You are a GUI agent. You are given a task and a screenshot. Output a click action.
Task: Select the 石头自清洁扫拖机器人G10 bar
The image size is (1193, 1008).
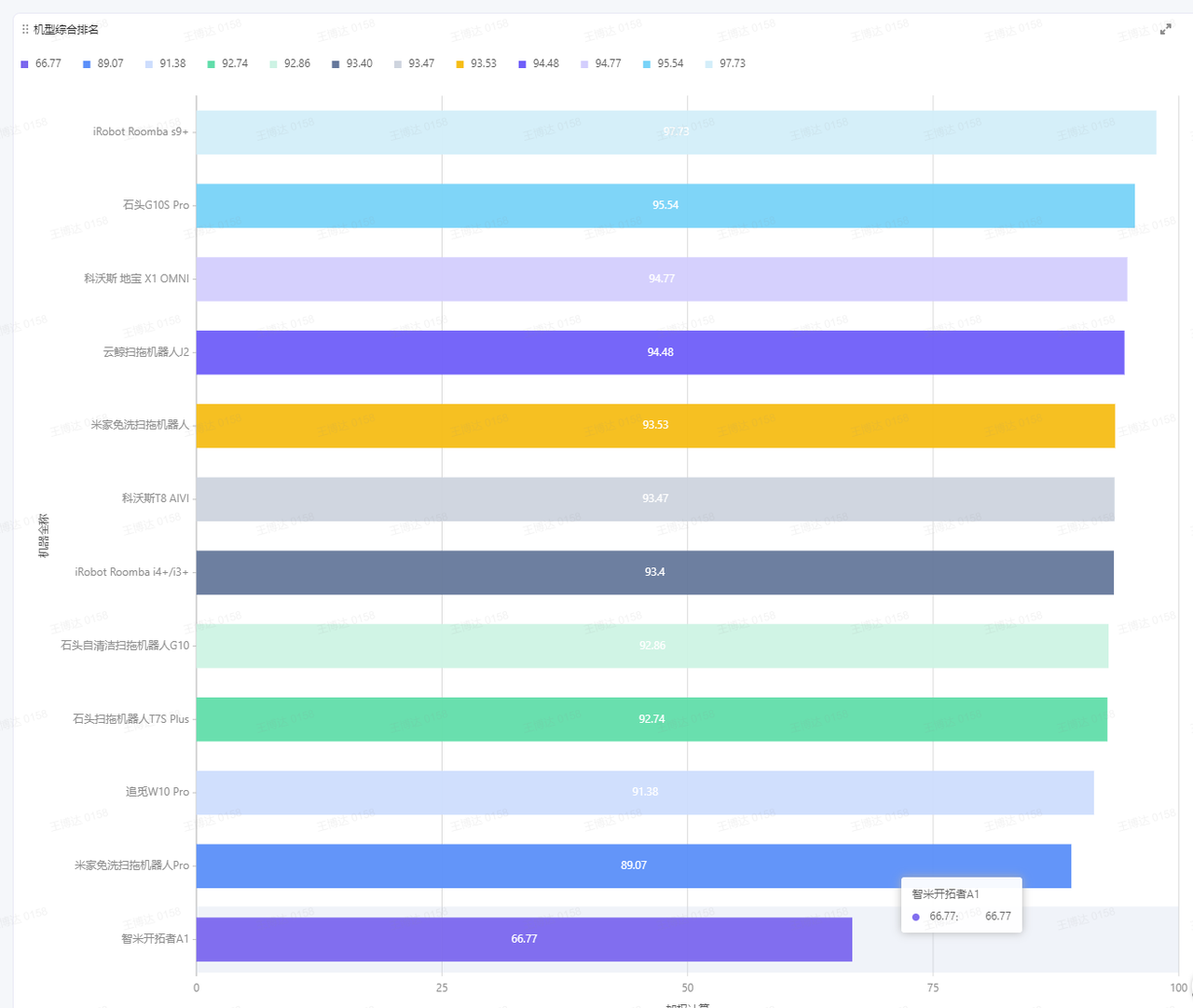click(652, 646)
